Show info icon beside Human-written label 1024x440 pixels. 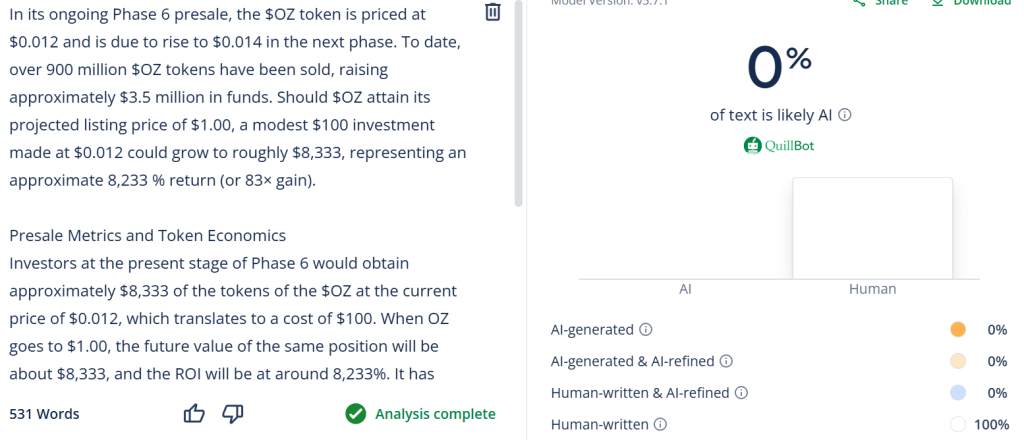(661, 425)
